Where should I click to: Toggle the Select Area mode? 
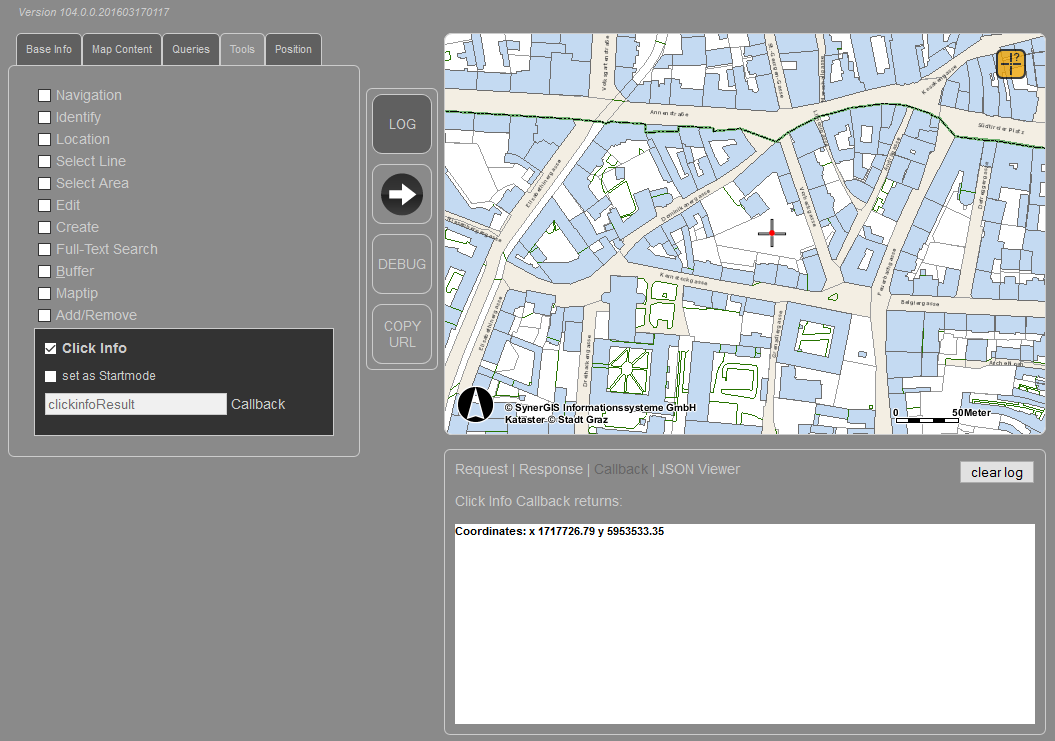coord(44,183)
